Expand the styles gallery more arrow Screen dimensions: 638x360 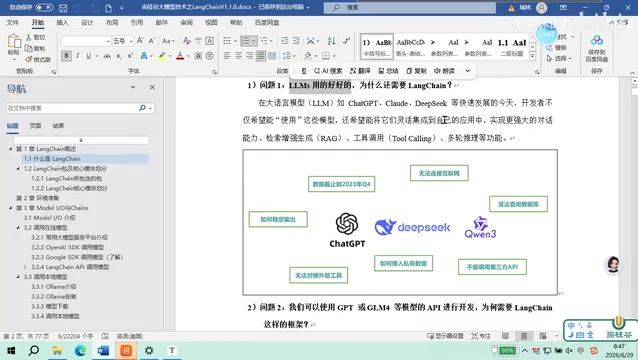coord(532,57)
